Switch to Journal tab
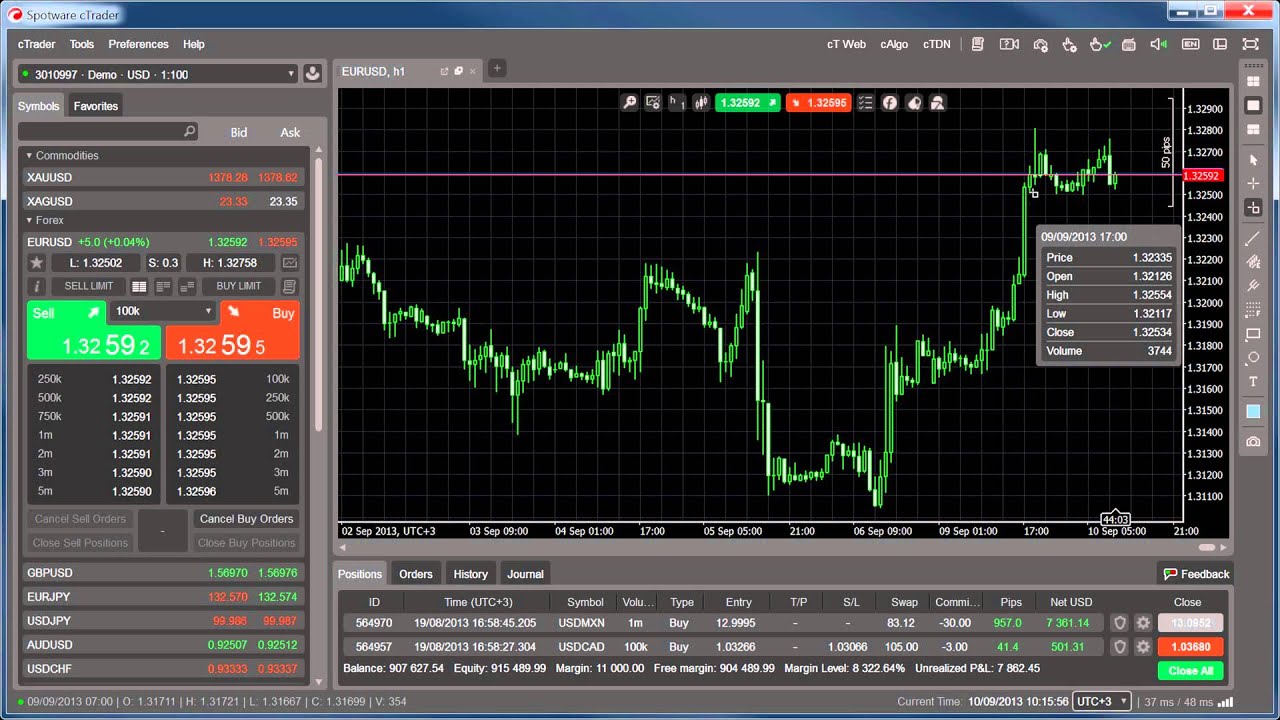 click(525, 574)
